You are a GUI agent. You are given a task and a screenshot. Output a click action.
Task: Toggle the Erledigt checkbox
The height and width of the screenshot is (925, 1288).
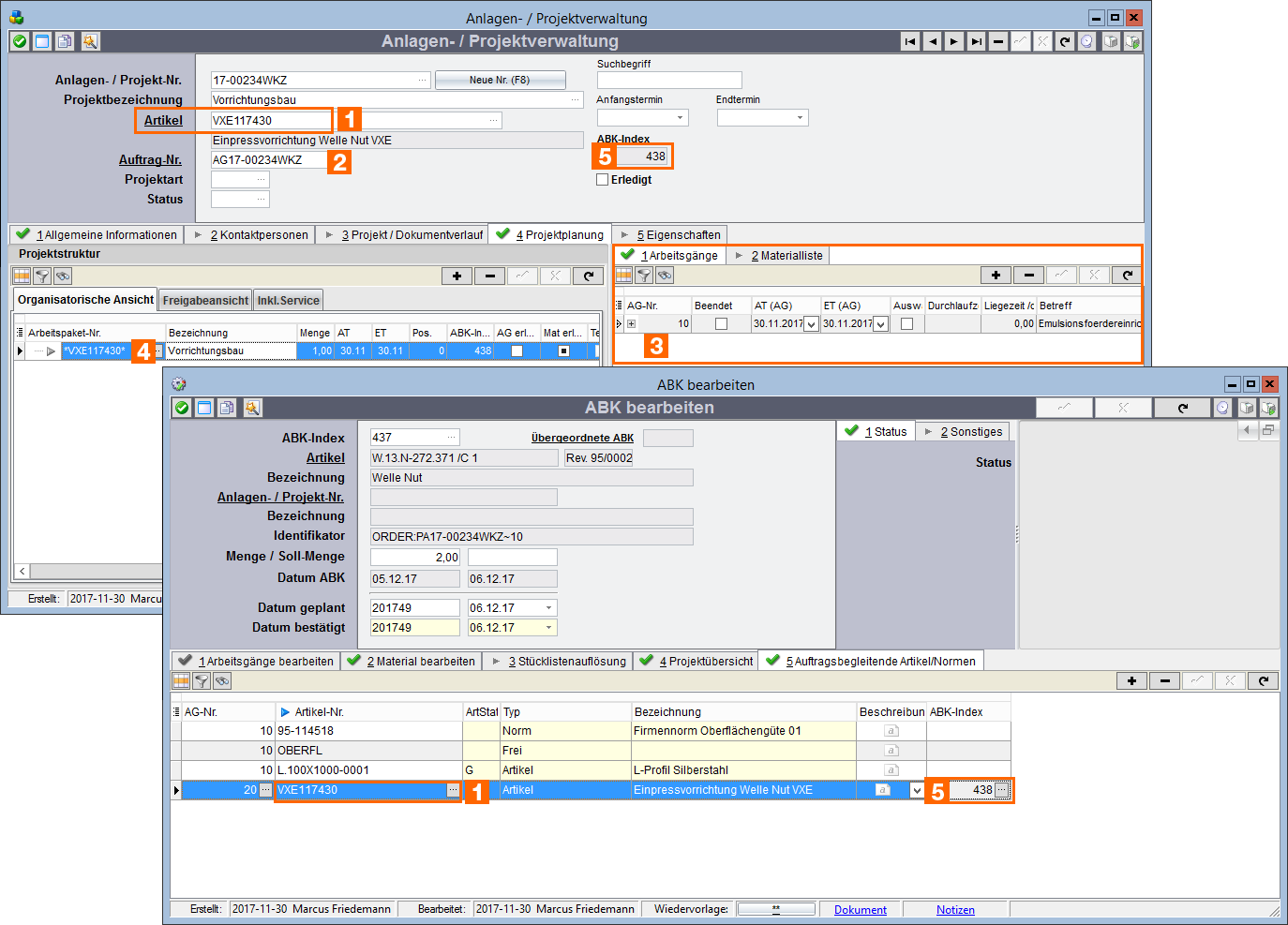603,180
